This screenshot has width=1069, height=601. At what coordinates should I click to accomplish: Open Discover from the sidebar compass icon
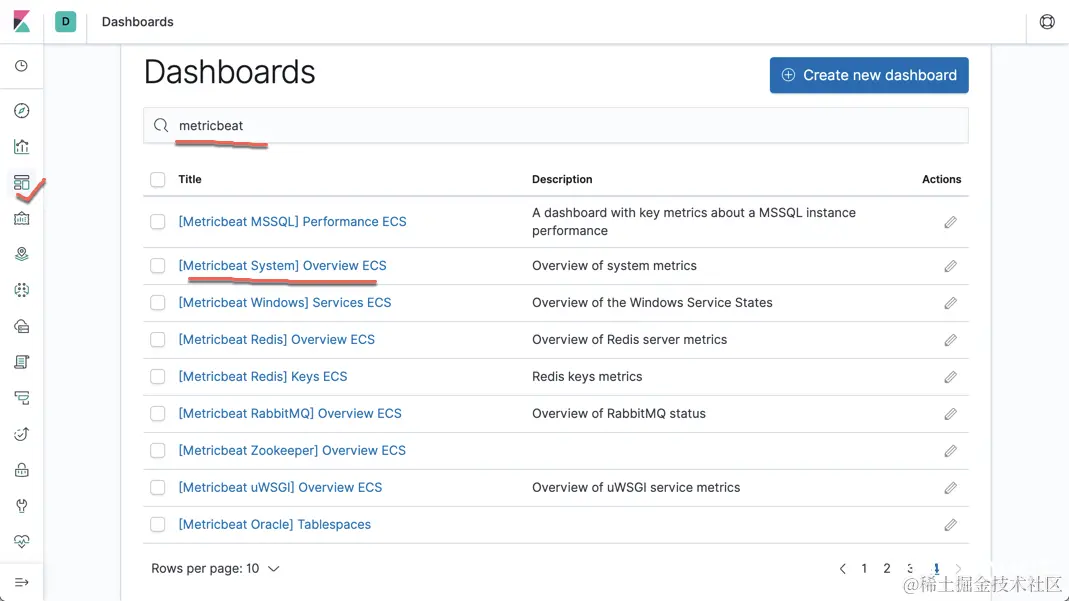21,111
